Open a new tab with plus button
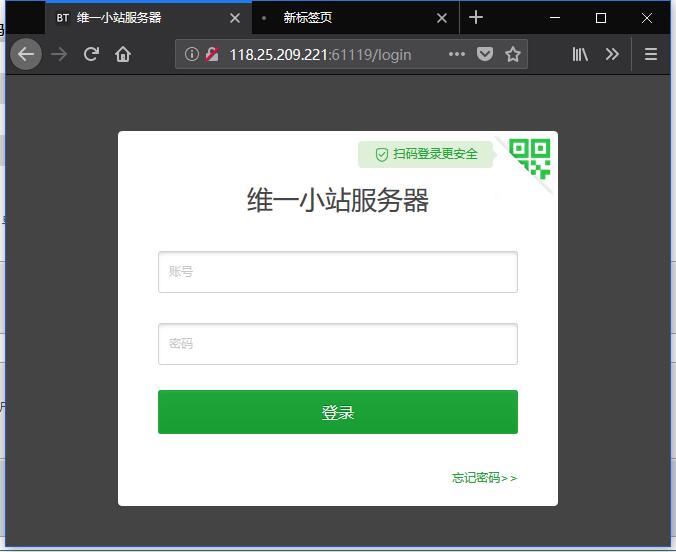 click(x=476, y=17)
